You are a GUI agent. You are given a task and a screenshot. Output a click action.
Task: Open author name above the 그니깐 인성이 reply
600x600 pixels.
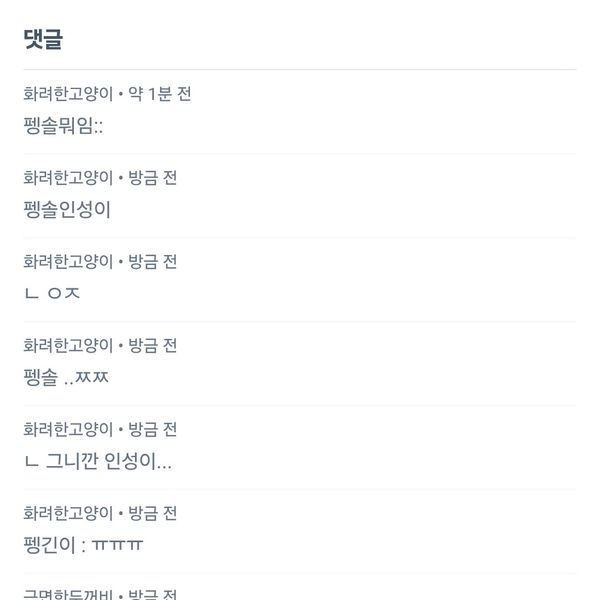pyautogui.click(x=68, y=430)
